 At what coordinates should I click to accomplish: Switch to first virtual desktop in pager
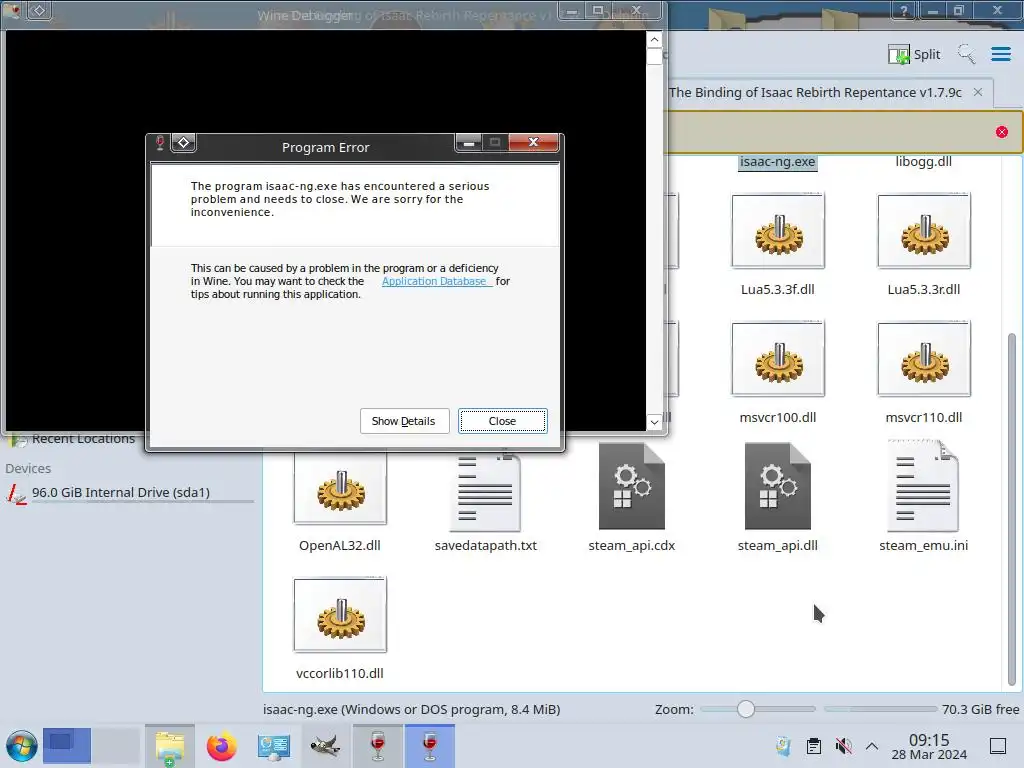tap(67, 745)
